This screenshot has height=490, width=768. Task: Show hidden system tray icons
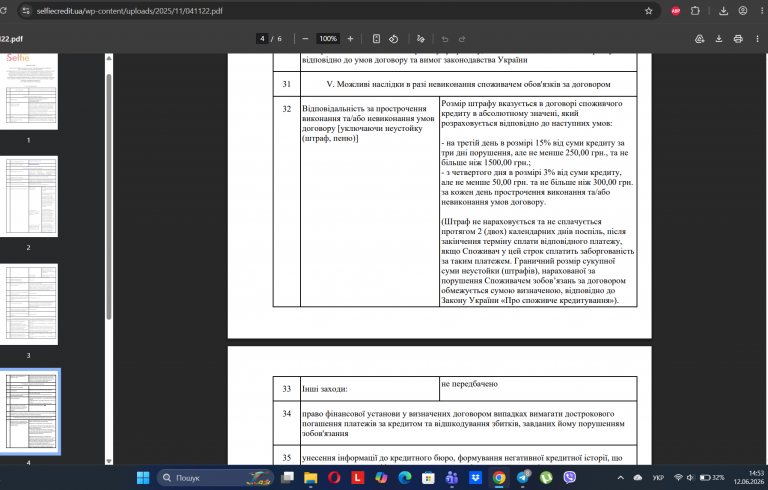[x=621, y=477]
